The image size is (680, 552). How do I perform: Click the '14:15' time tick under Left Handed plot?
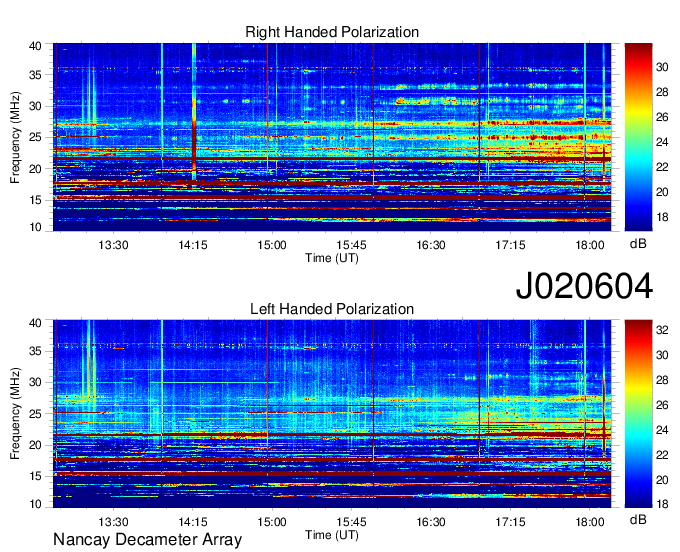(193, 522)
